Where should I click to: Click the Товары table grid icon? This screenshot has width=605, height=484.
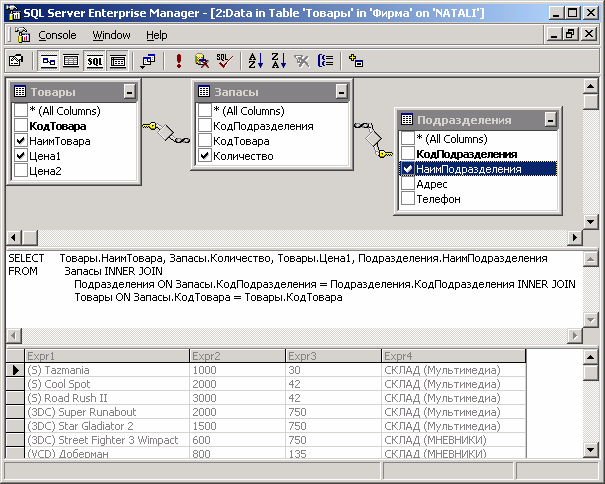[20, 92]
